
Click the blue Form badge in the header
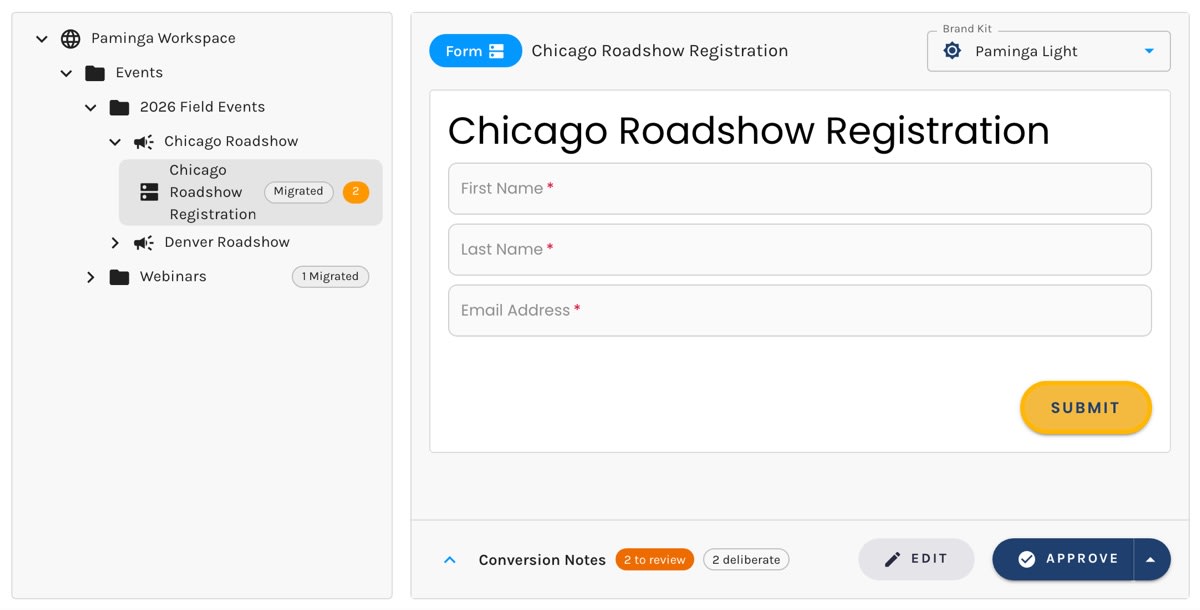(475, 51)
